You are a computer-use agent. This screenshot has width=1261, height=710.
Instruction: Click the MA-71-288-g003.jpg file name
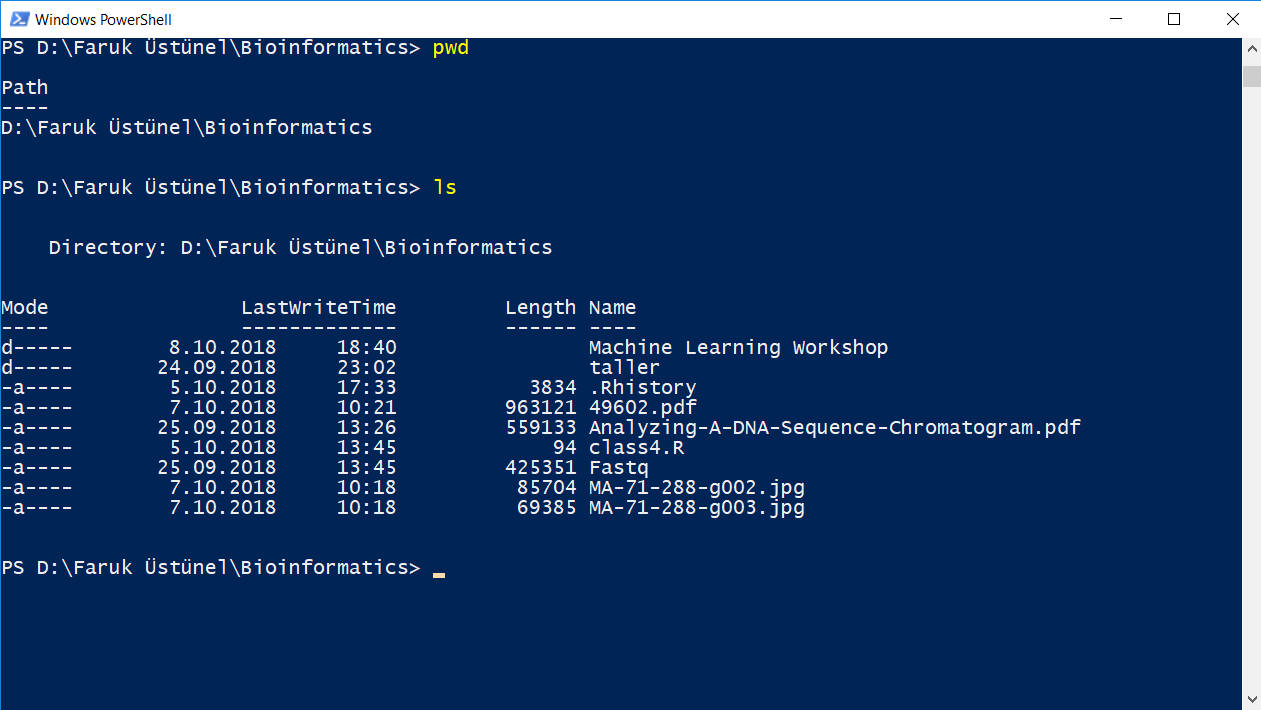[696, 508]
